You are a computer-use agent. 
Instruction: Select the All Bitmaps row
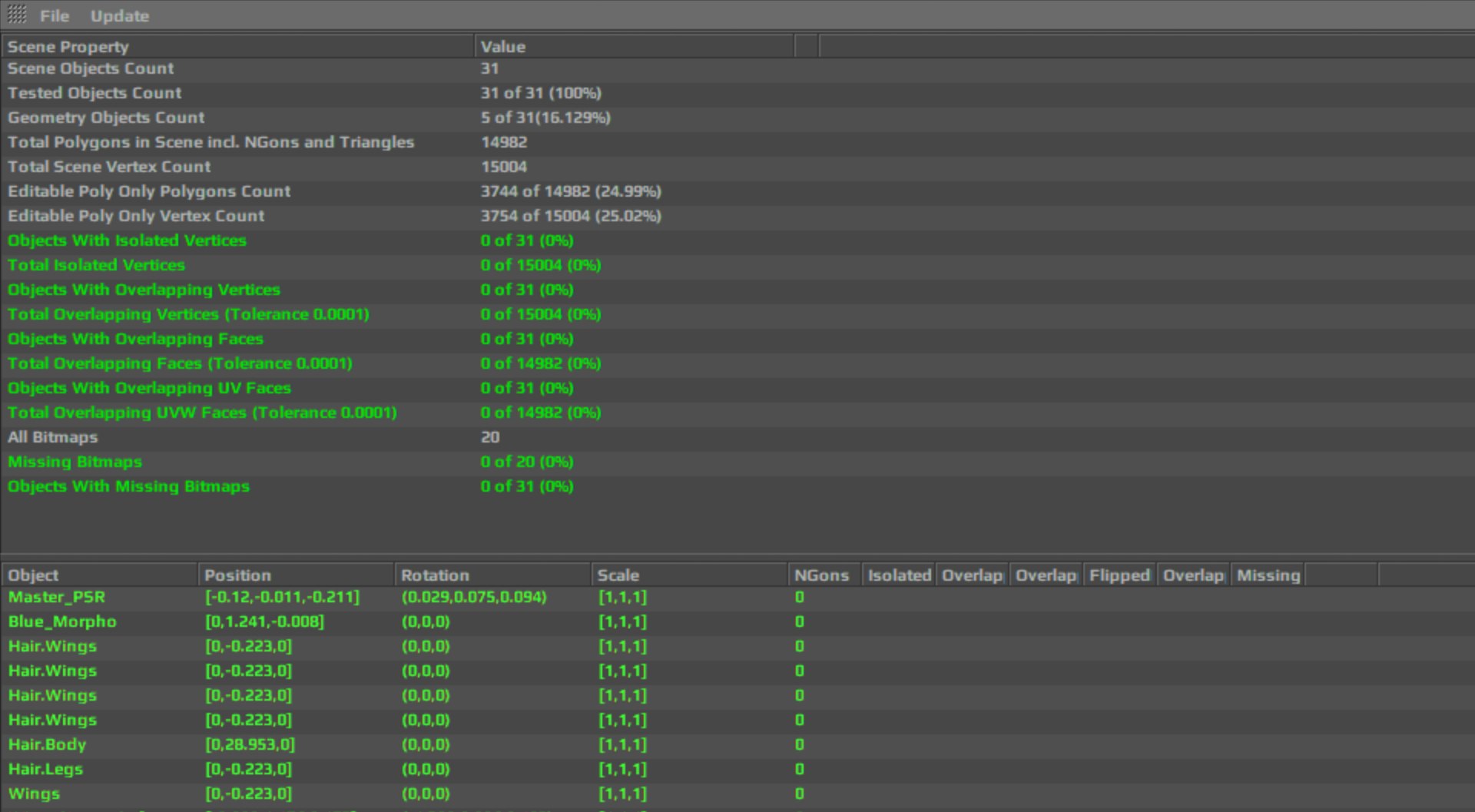(x=737, y=438)
